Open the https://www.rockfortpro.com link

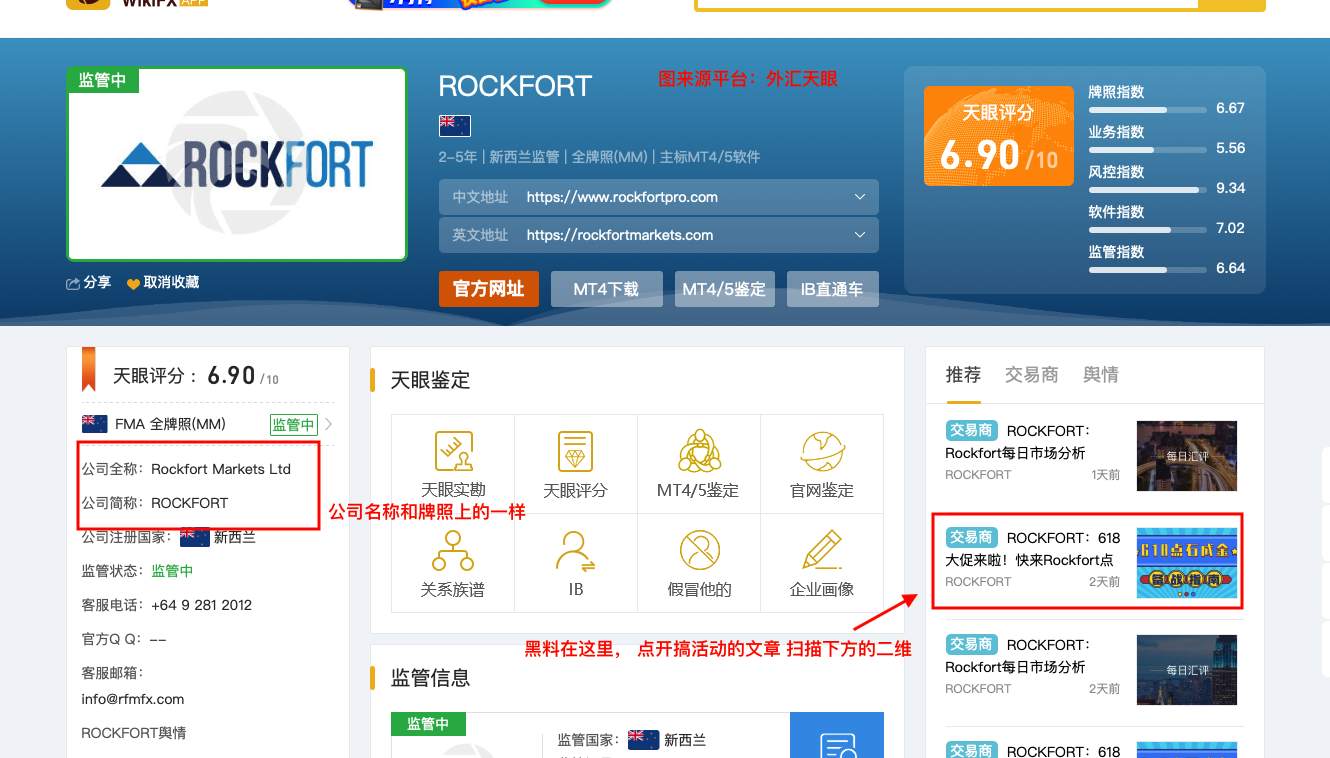coord(622,197)
